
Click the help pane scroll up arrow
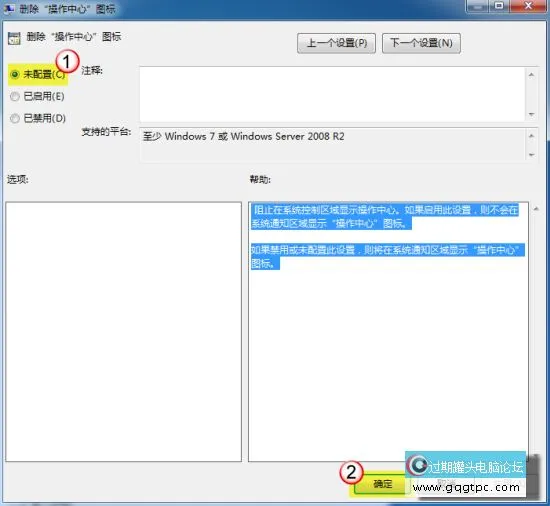coord(536,209)
